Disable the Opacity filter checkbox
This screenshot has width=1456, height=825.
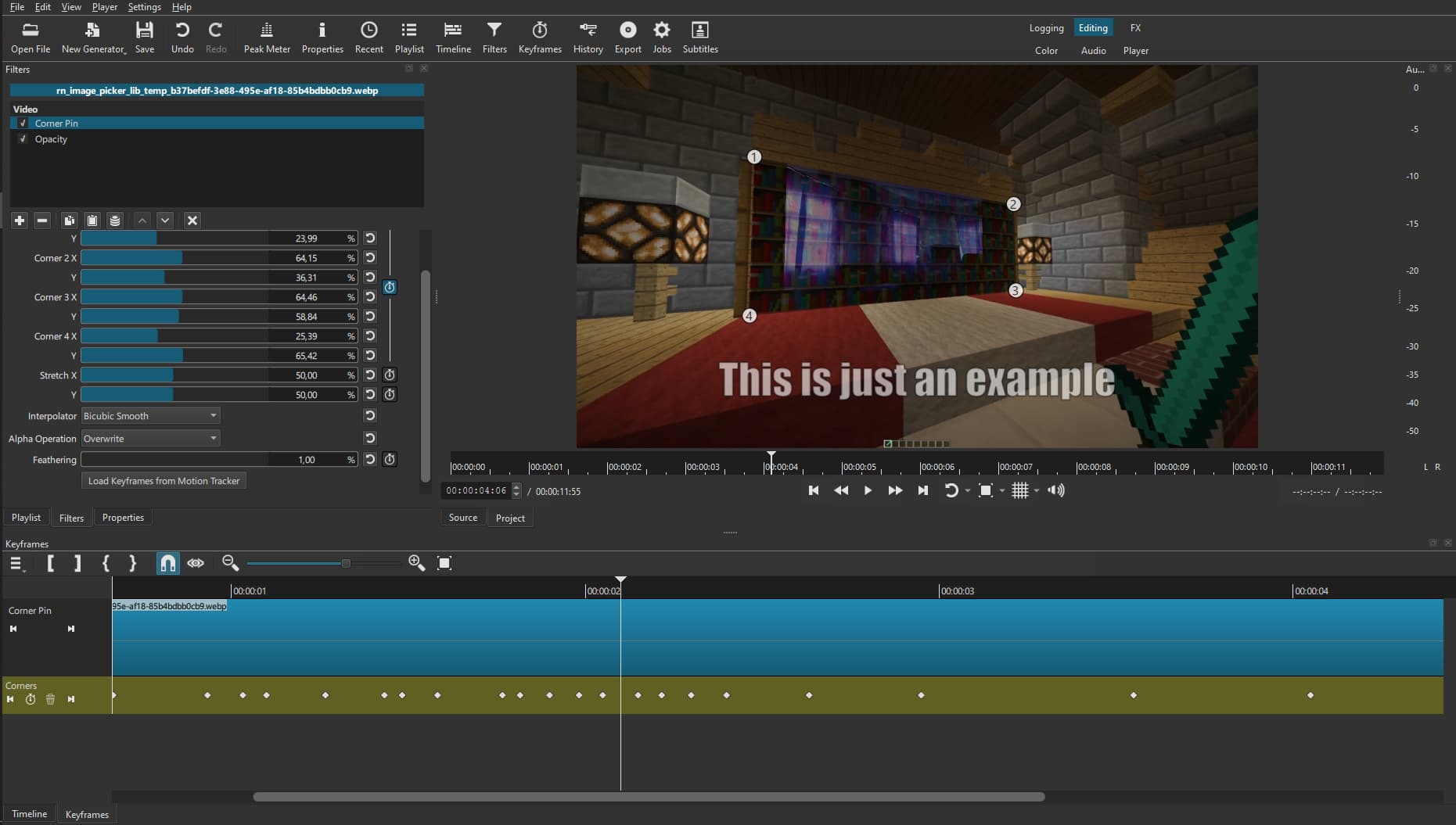tap(23, 139)
